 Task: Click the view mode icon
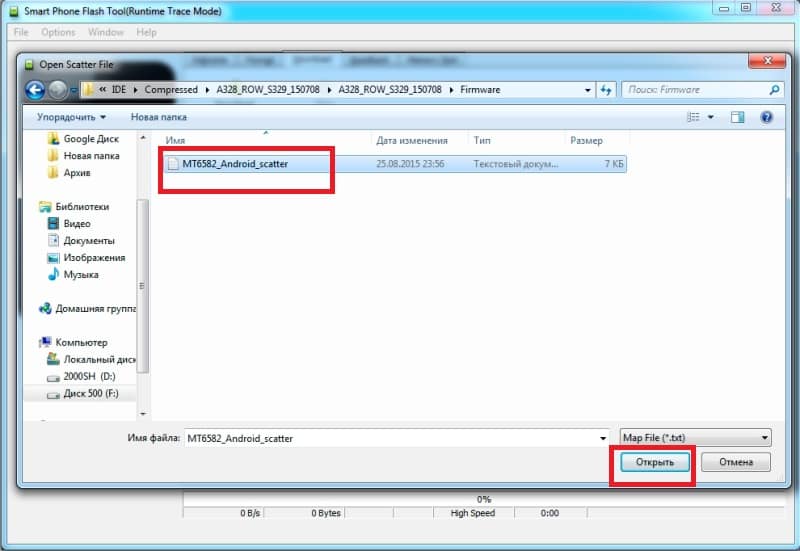[x=693, y=117]
